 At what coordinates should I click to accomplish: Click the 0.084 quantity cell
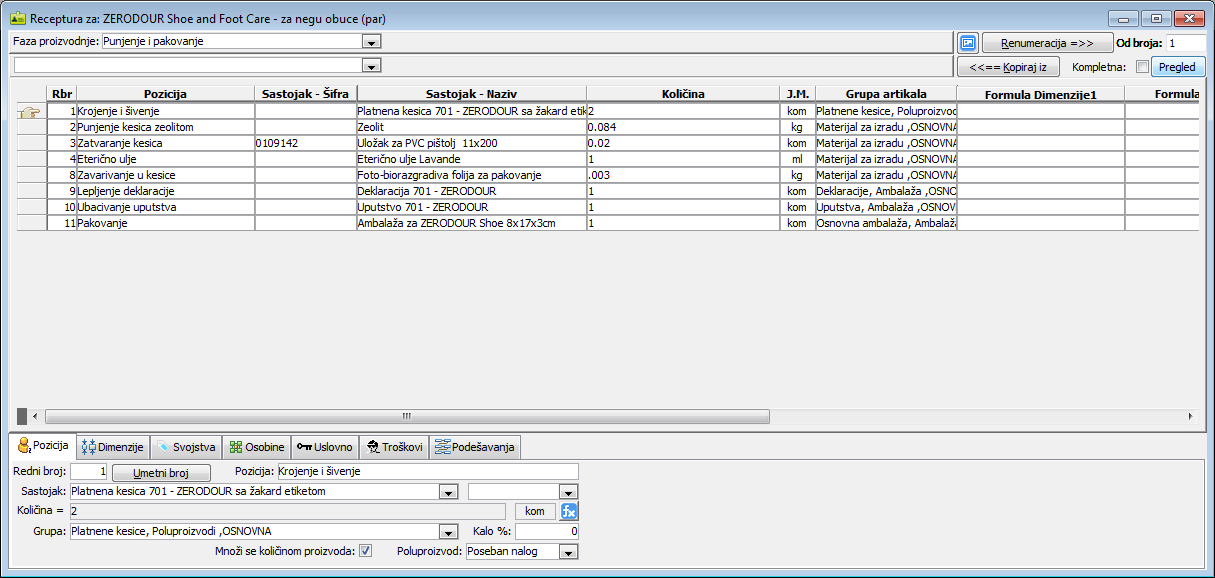coord(683,128)
